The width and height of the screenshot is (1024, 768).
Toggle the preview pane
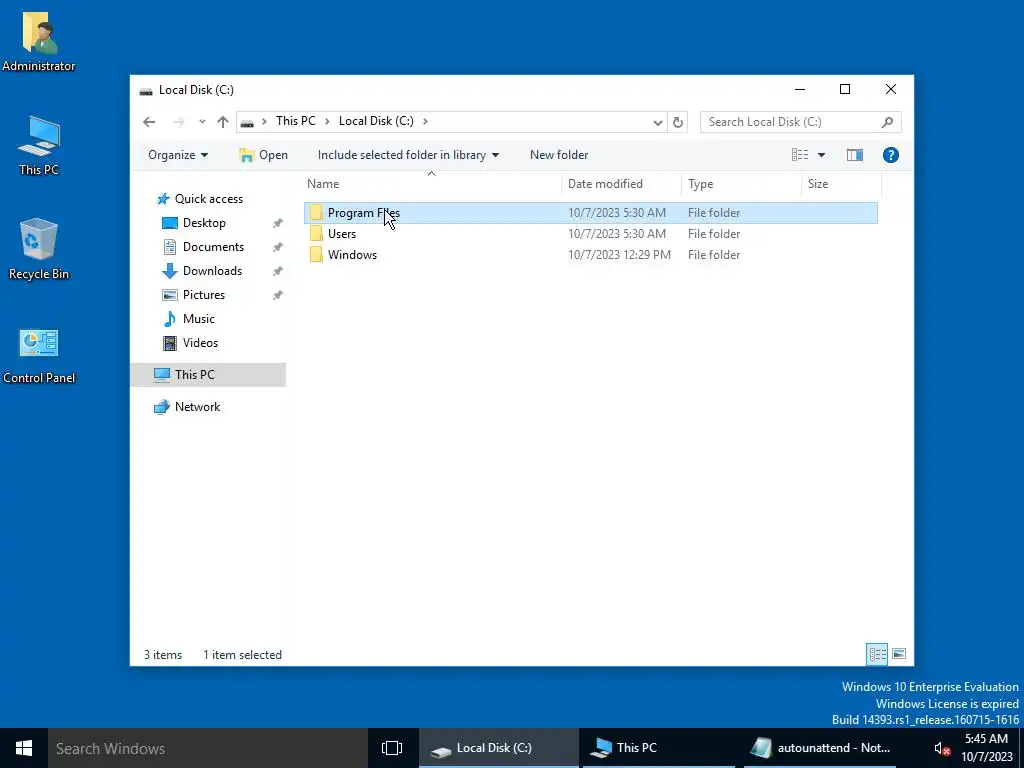(x=855, y=155)
